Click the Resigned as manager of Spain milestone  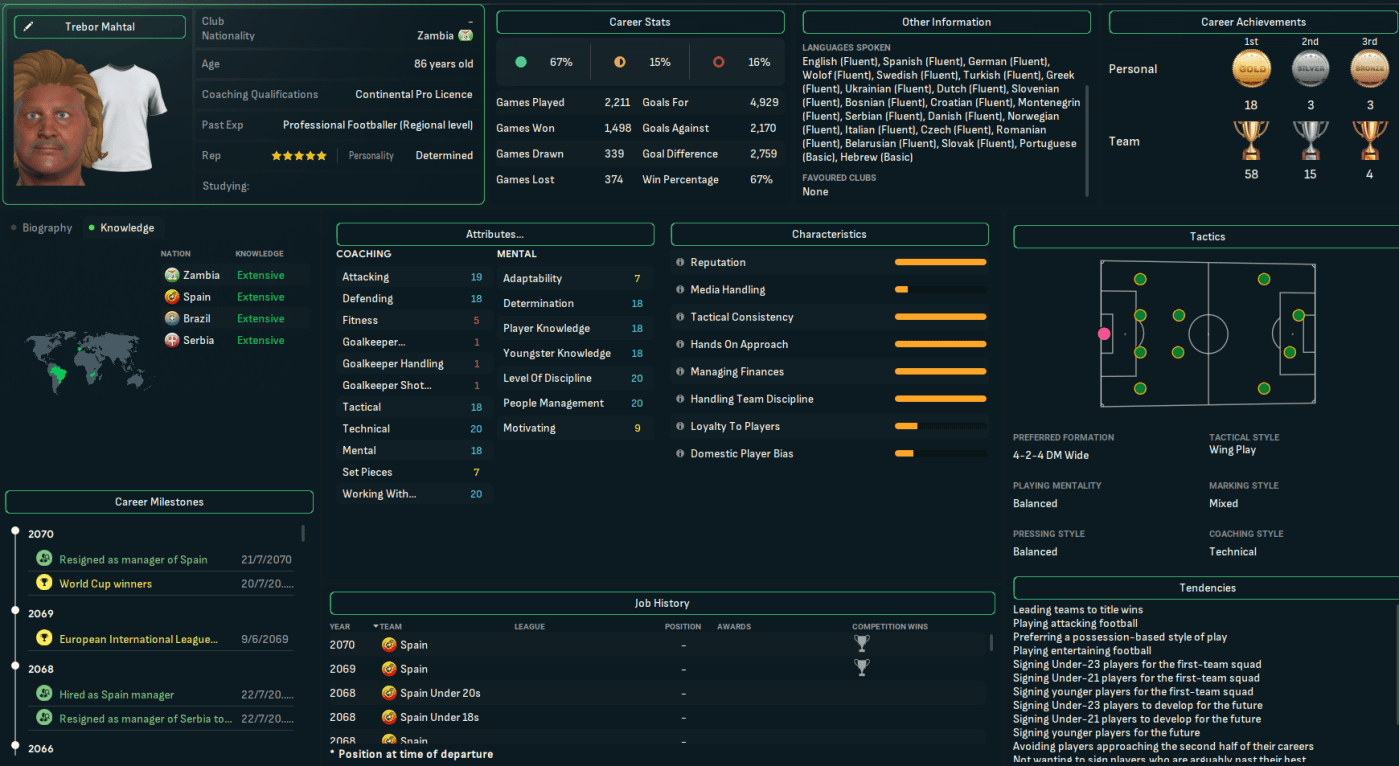[133, 560]
